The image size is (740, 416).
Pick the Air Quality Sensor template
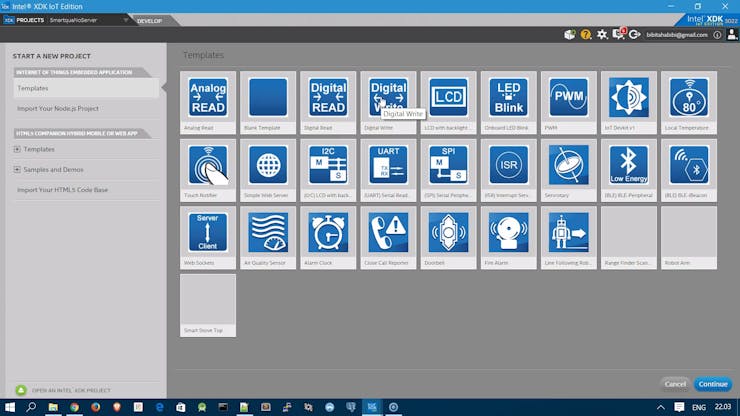tap(268, 238)
